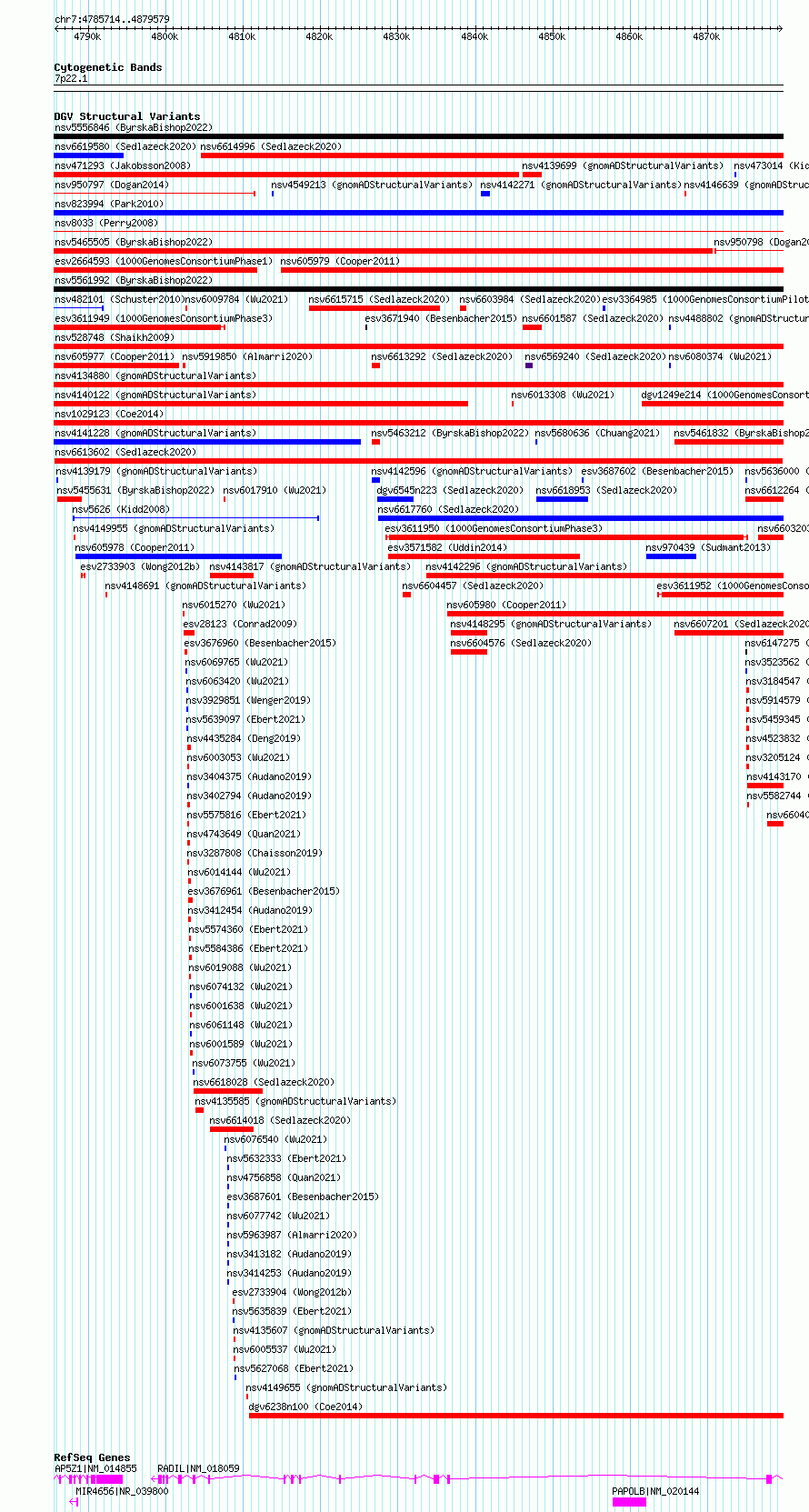
Task: Click the 4800k ruler tick label
Action: point(165,36)
